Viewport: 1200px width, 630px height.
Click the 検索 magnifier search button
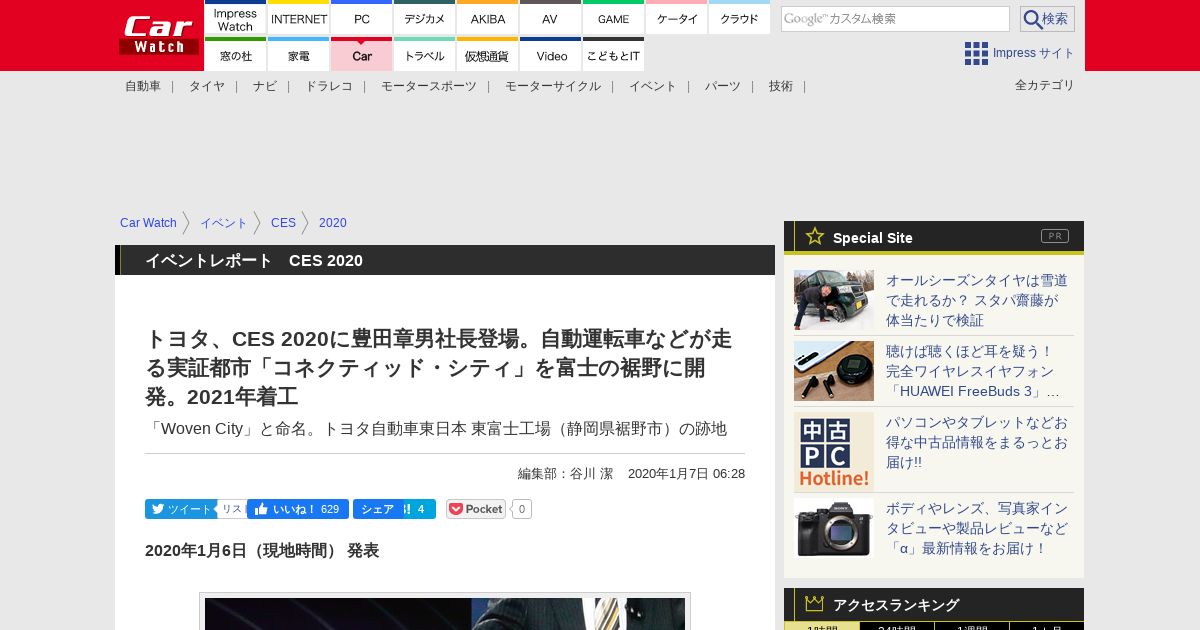point(1047,19)
